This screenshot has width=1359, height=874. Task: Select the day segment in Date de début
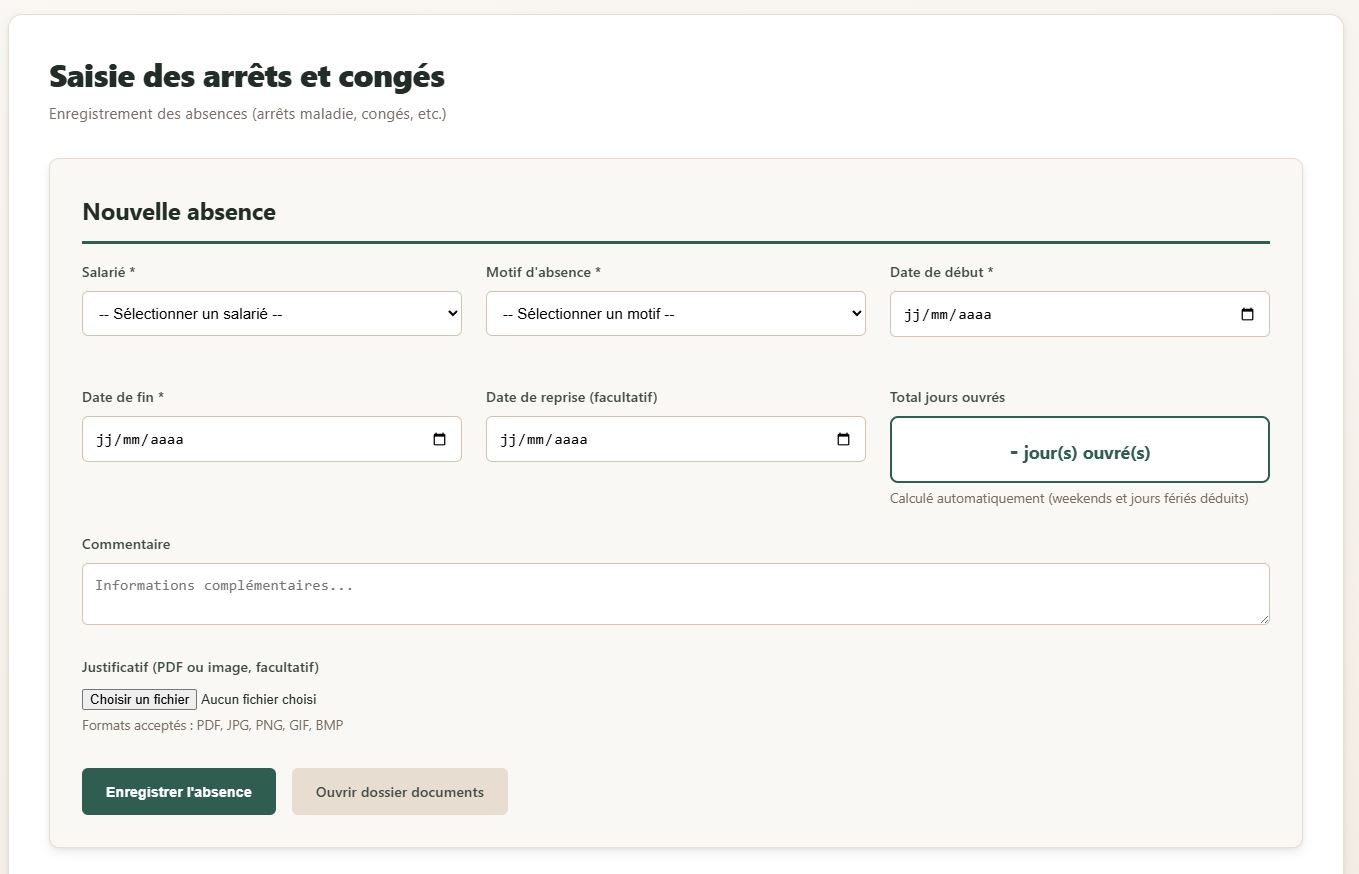point(911,315)
